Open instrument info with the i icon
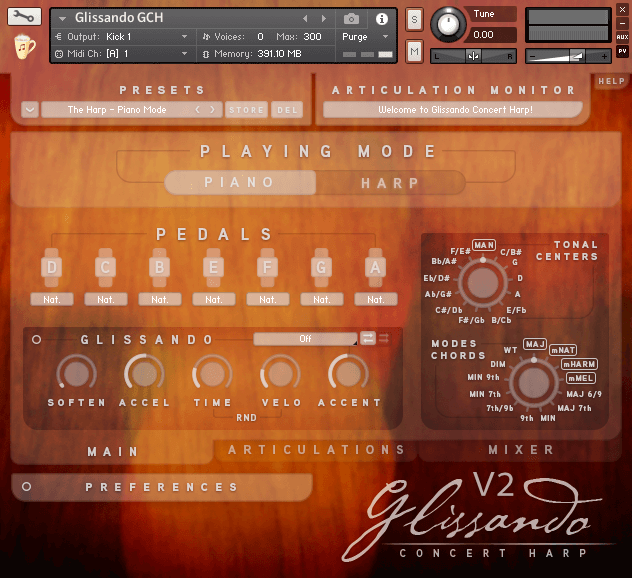Screen dimensions: 632x578 point(382,19)
